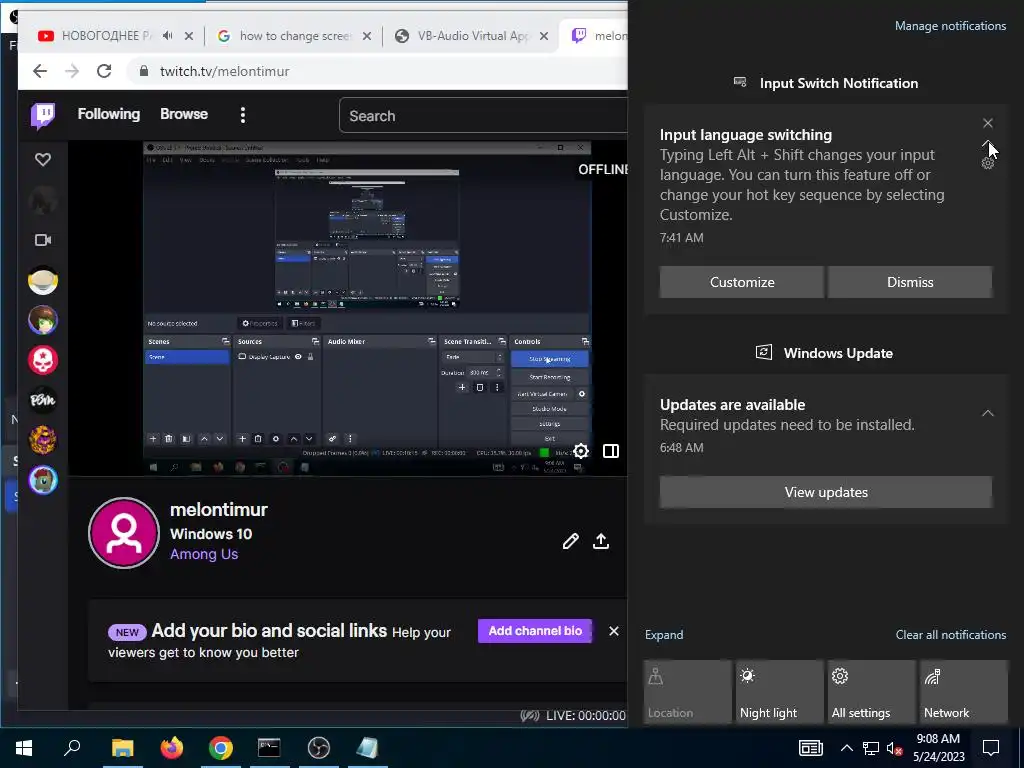Open the Among Us category link
The width and height of the screenshot is (1024, 768).
coord(204,554)
